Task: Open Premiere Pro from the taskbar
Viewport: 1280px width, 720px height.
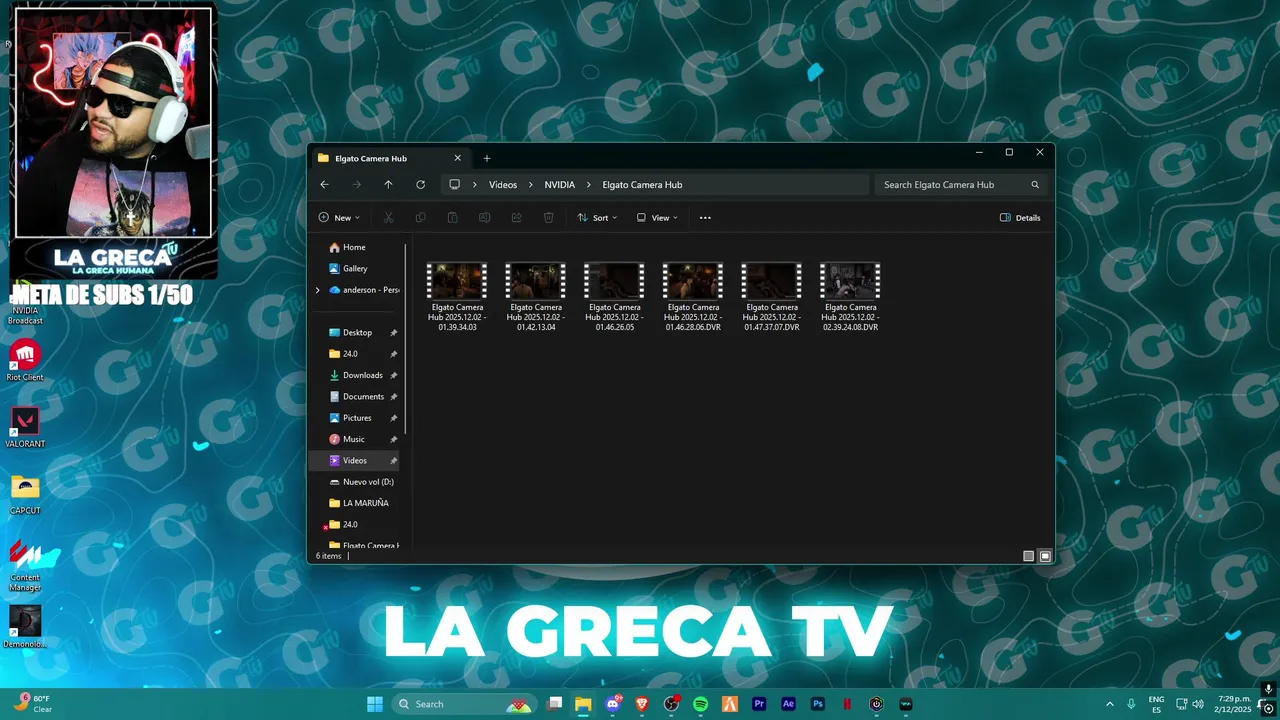Action: tap(759, 704)
